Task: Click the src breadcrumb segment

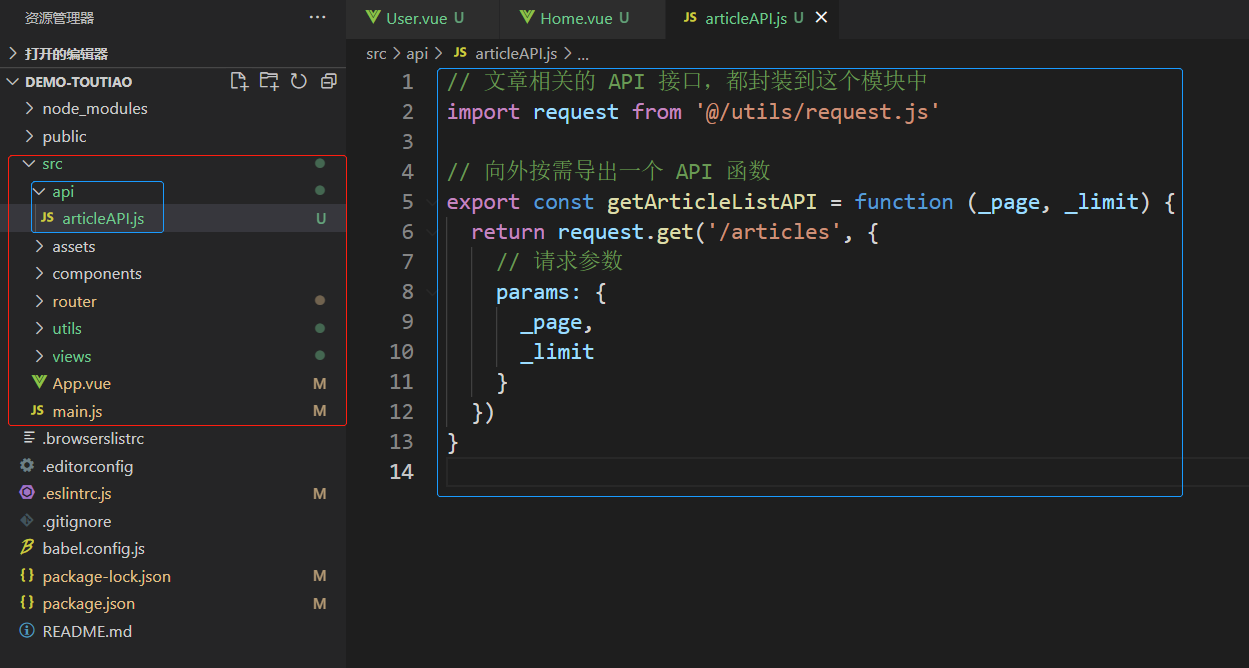Action: point(376,54)
